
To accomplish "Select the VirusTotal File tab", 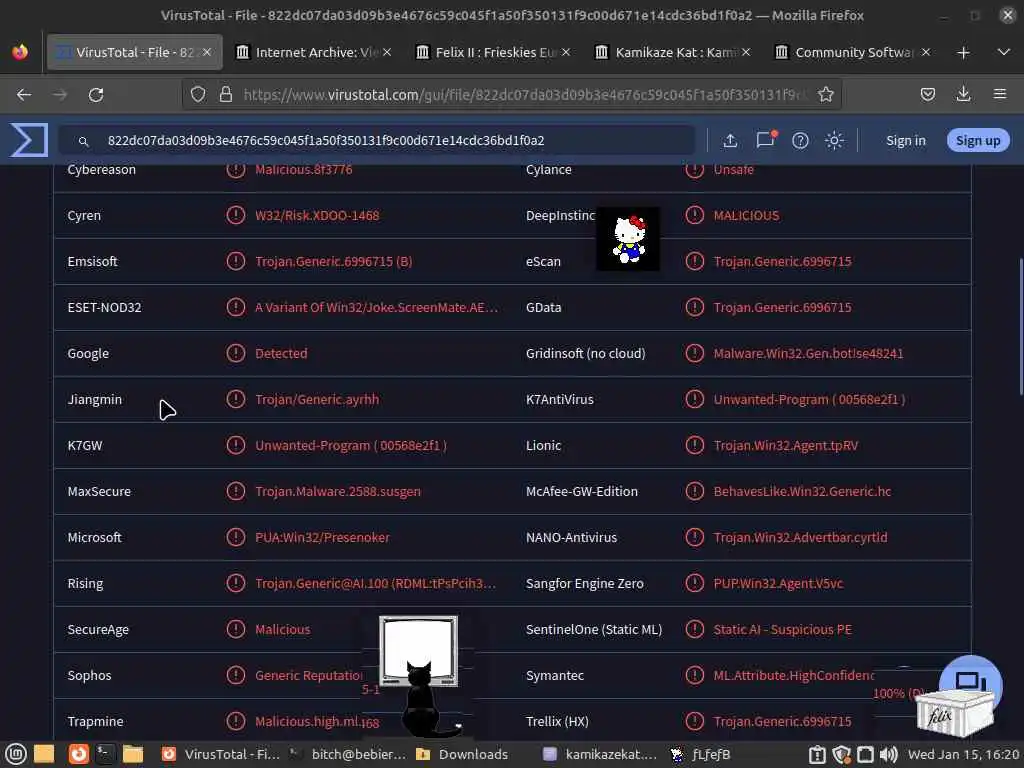I will click(x=135, y=52).
